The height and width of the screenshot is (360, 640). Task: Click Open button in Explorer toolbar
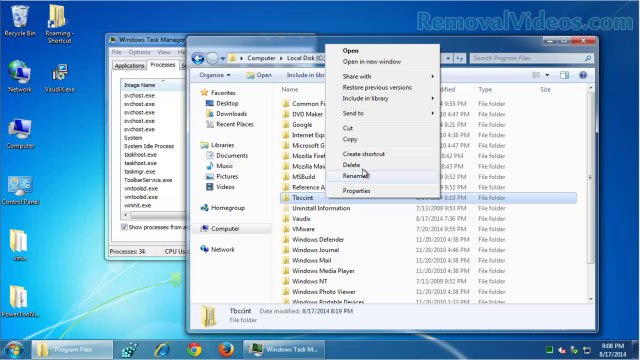(x=259, y=75)
